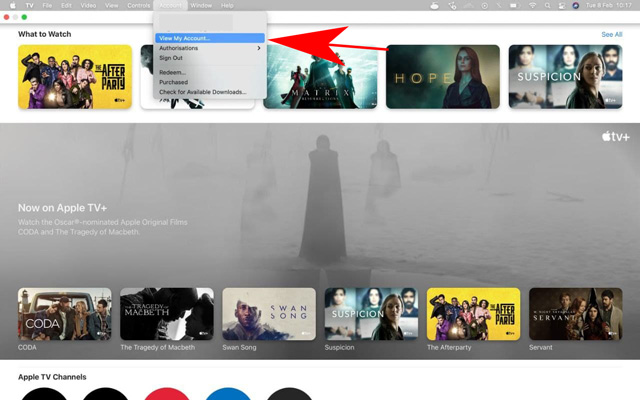This screenshot has width=640, height=400.
Task: Open The Afterparty thumbnail in Apple TV+ row
Action: pyautogui.click(x=473, y=314)
